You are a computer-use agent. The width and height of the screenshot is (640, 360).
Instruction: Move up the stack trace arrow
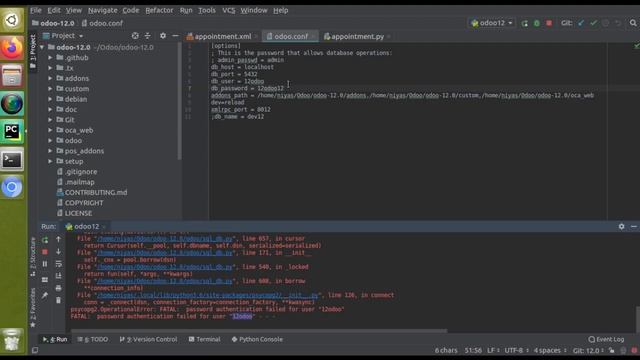pos(58,239)
